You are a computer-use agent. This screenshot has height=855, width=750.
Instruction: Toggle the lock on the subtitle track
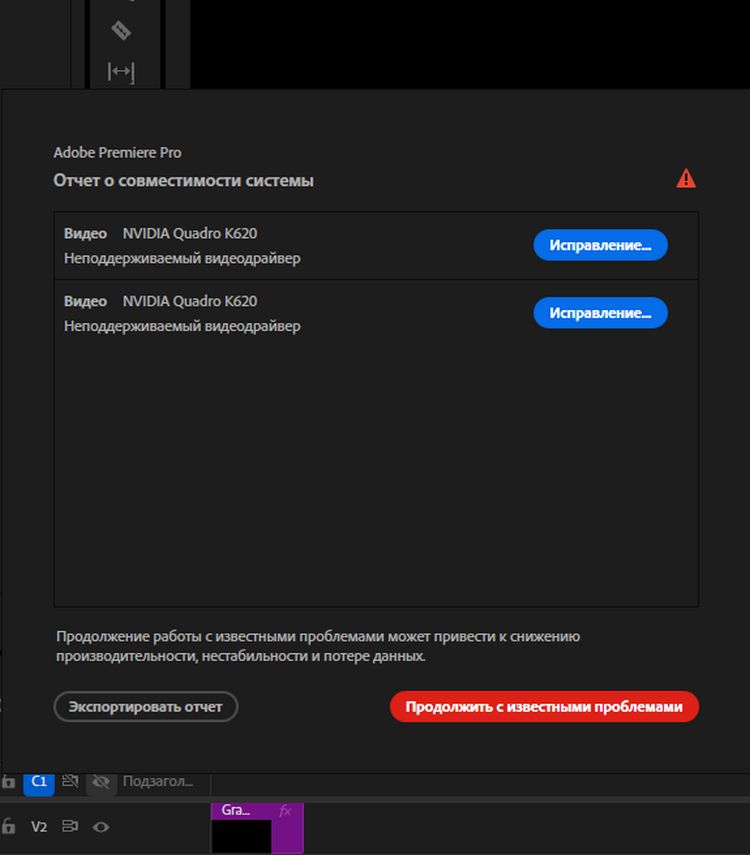[8, 781]
